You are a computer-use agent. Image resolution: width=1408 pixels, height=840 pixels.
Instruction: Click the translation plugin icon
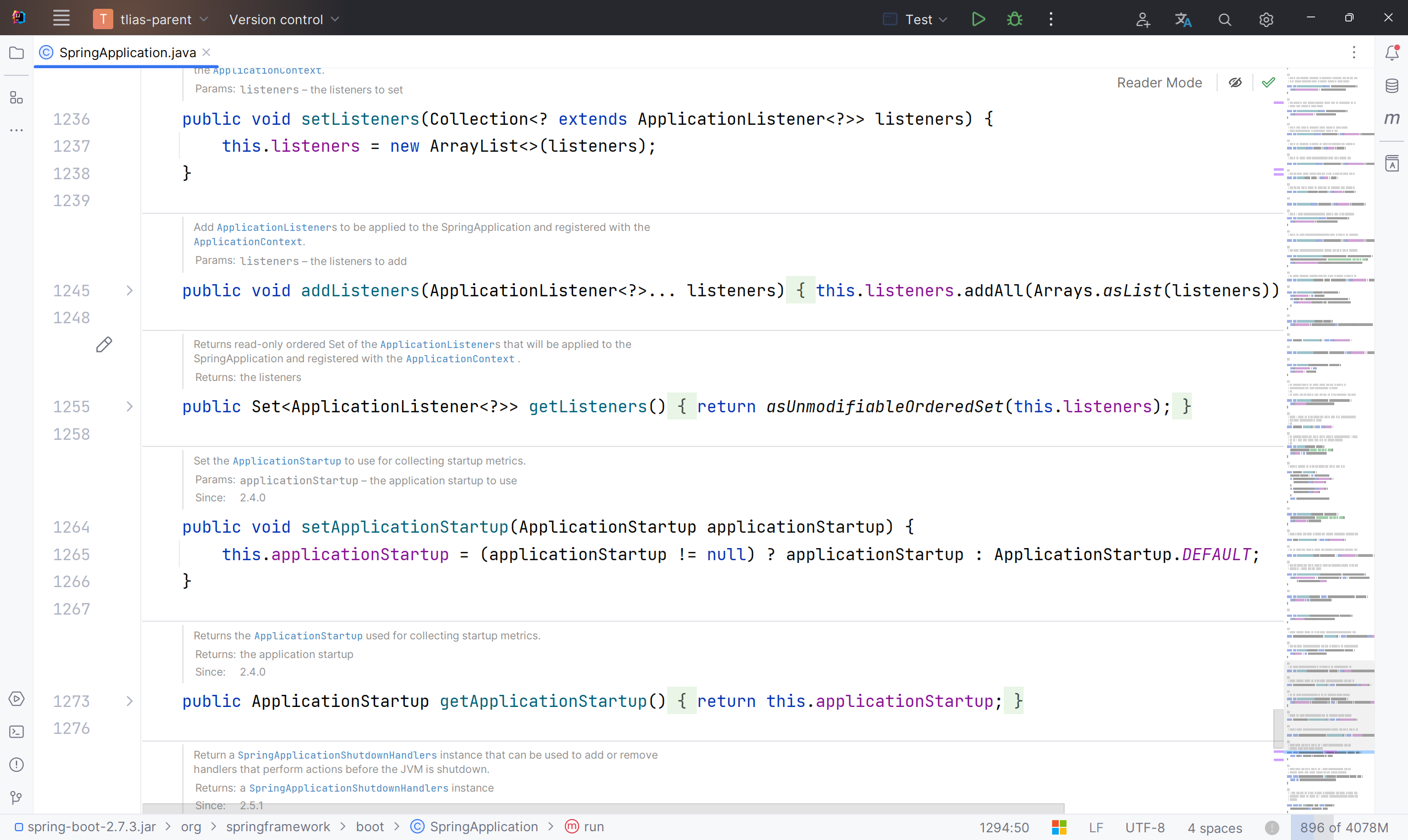(1183, 20)
